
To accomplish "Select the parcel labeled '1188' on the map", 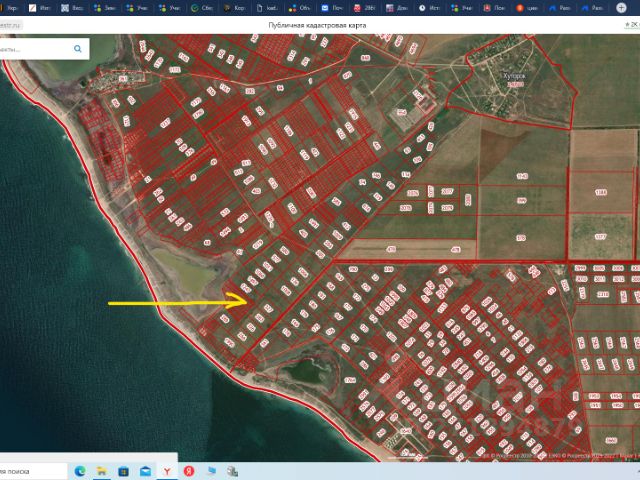I will coord(601,192).
